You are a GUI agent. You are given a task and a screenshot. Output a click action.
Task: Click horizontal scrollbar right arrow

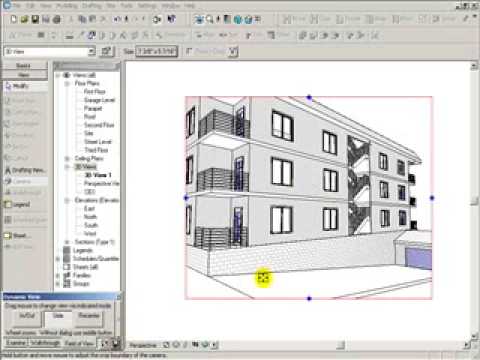coord(467,345)
